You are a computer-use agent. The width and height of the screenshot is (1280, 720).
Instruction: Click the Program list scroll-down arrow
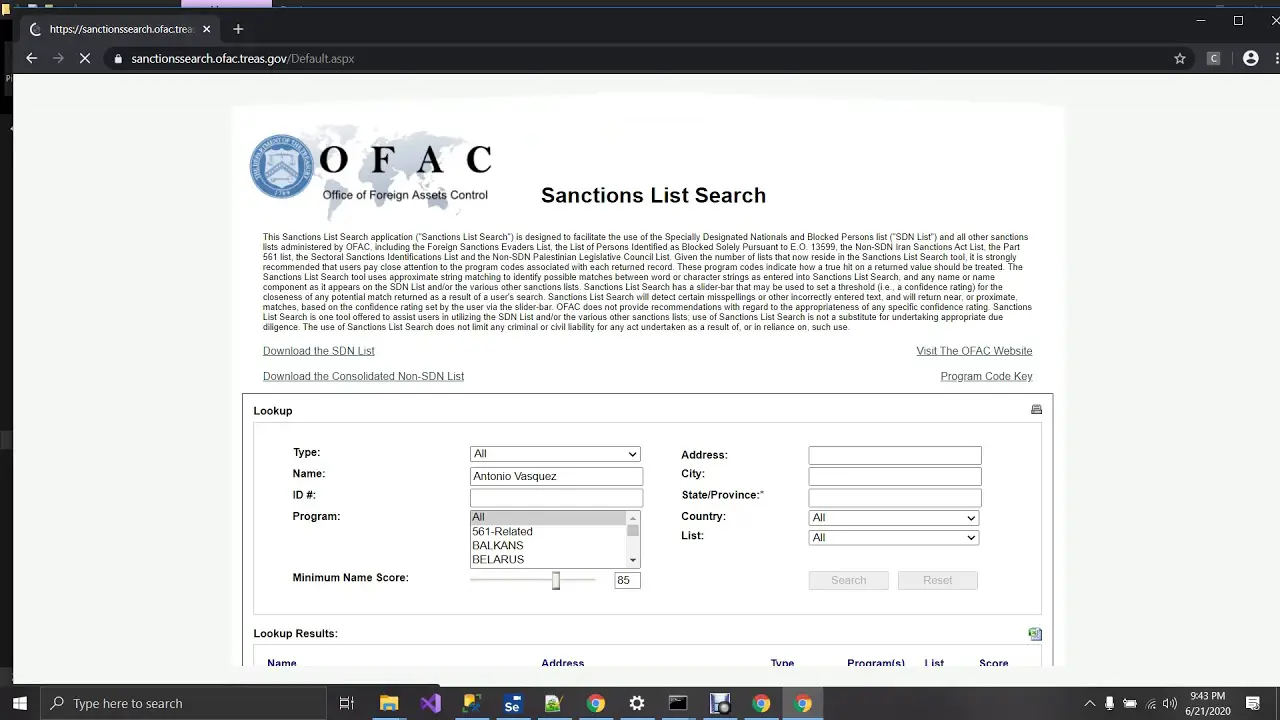point(633,561)
